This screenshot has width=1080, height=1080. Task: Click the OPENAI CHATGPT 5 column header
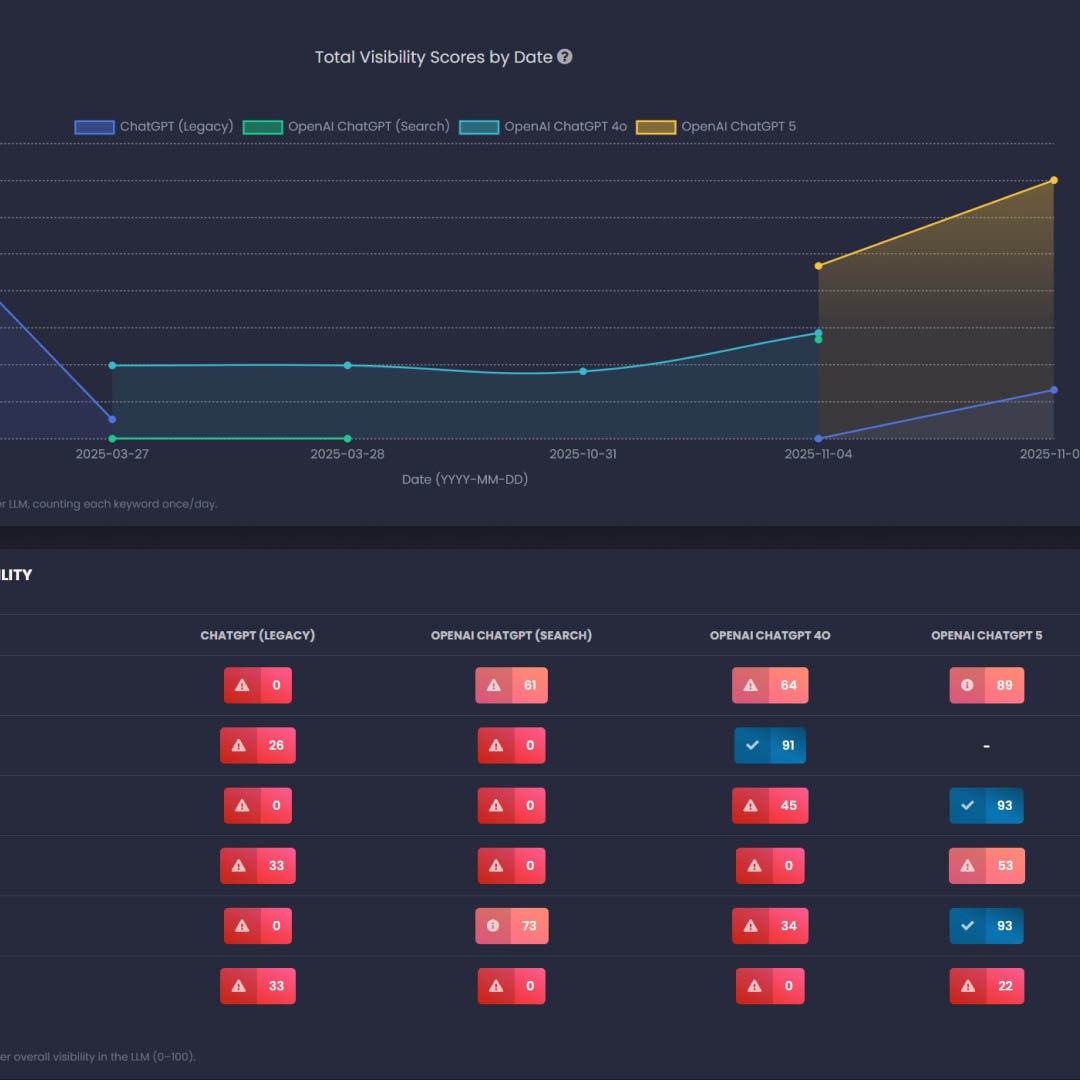pyautogui.click(x=986, y=635)
